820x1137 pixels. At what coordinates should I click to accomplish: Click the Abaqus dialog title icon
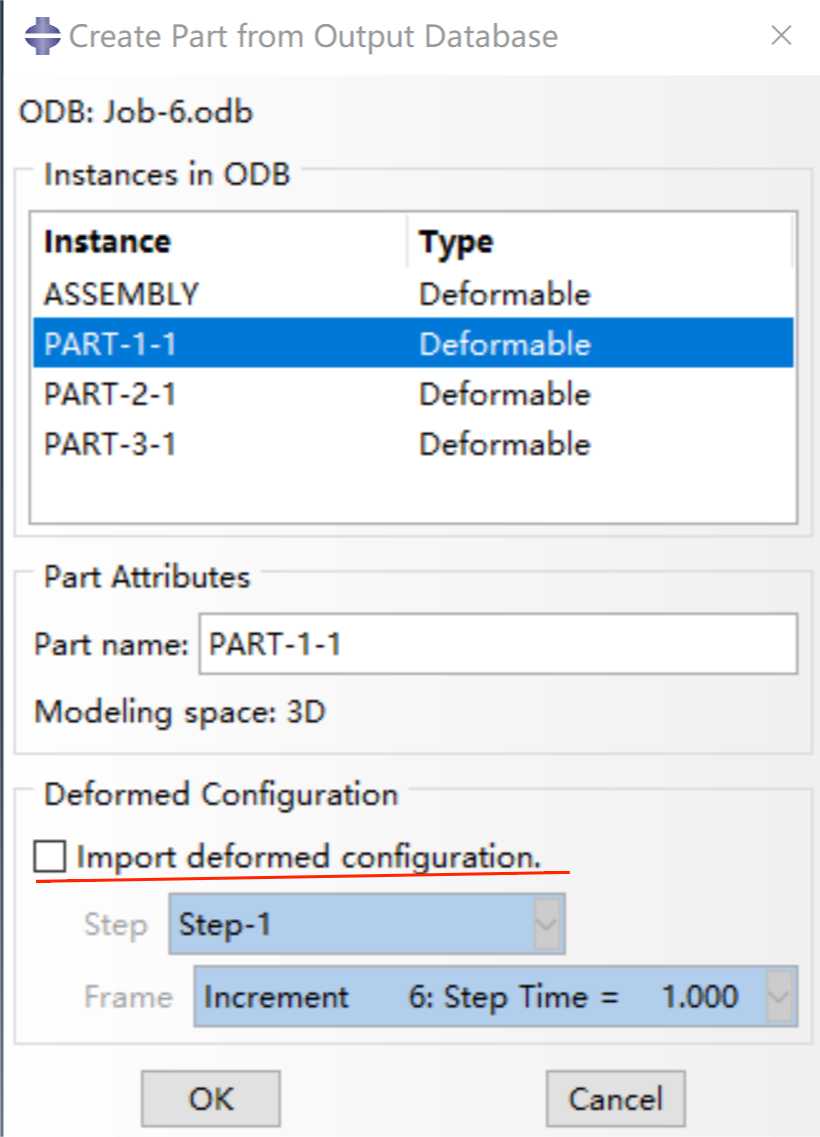[x=42, y=36]
